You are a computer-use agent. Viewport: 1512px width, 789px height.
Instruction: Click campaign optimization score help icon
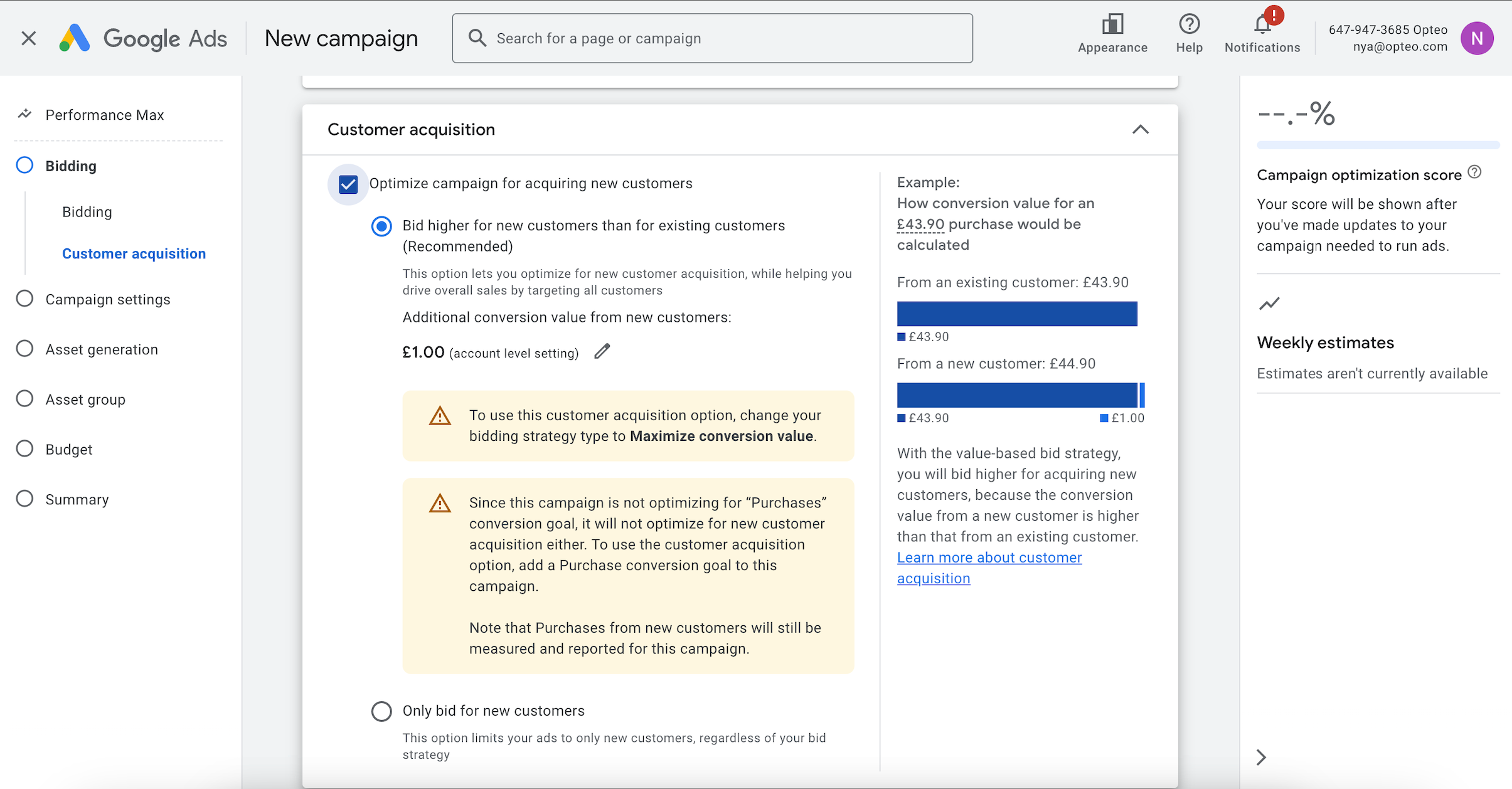point(1475,172)
